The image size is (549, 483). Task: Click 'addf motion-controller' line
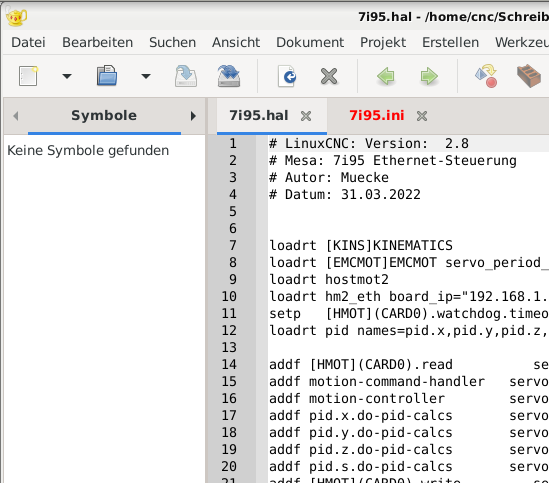coord(357,399)
